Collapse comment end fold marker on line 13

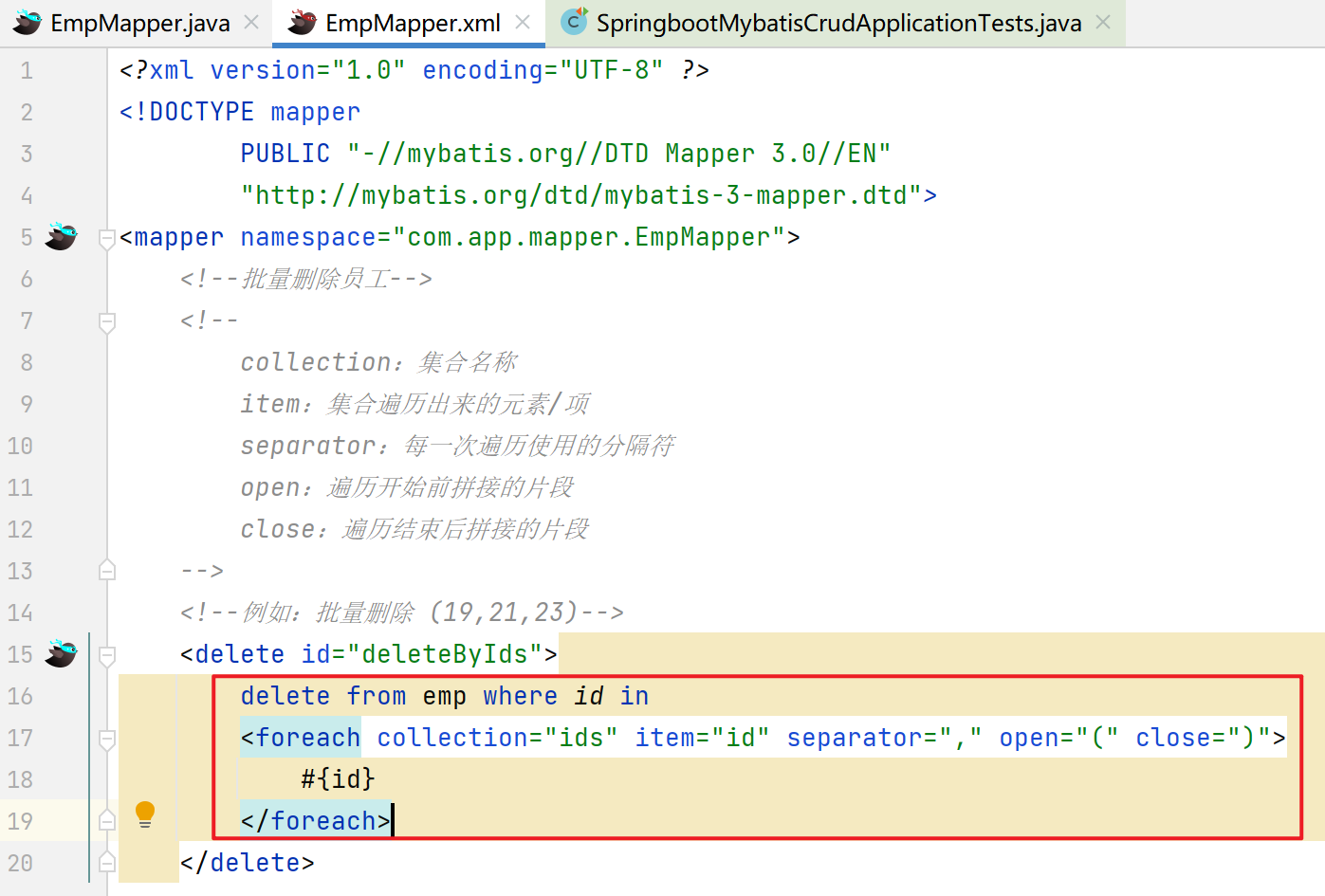107,570
